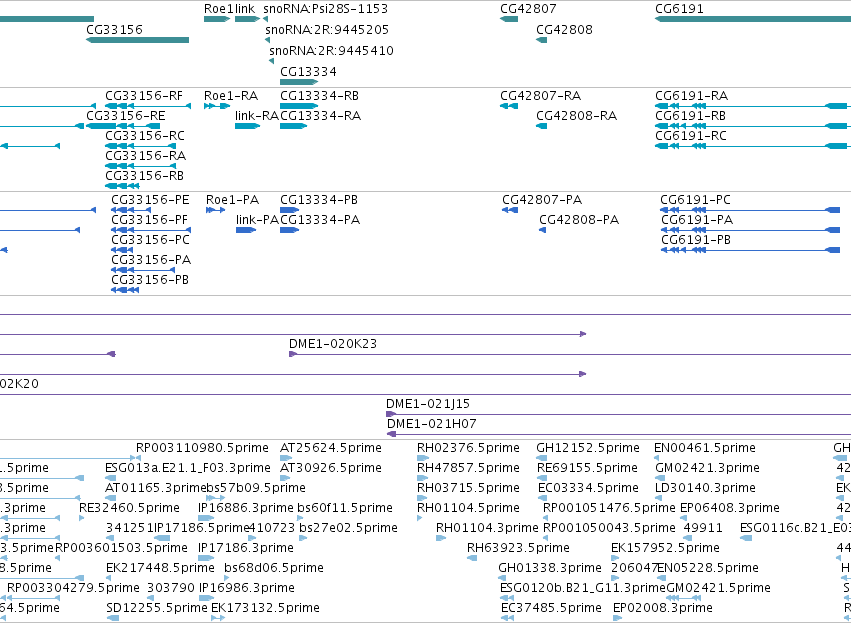Click EST label EC03334.5prime

(x=588, y=488)
